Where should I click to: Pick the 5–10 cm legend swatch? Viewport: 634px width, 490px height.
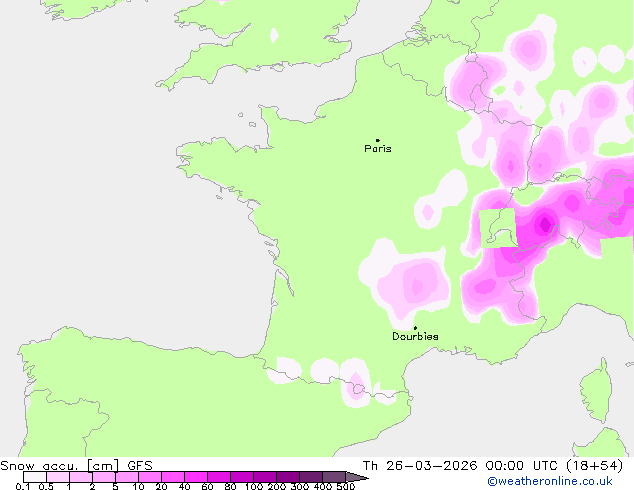tap(127, 477)
